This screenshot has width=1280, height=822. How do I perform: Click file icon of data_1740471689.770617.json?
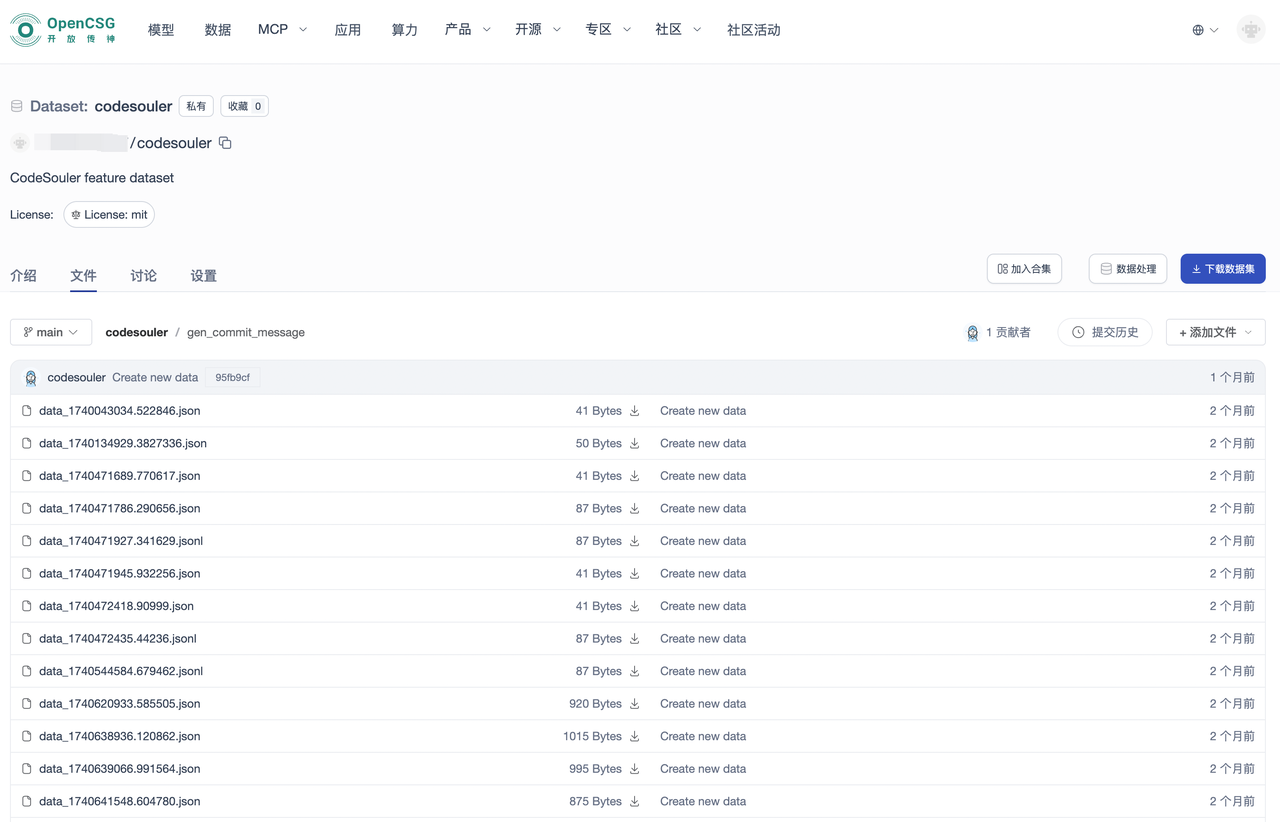(27, 476)
